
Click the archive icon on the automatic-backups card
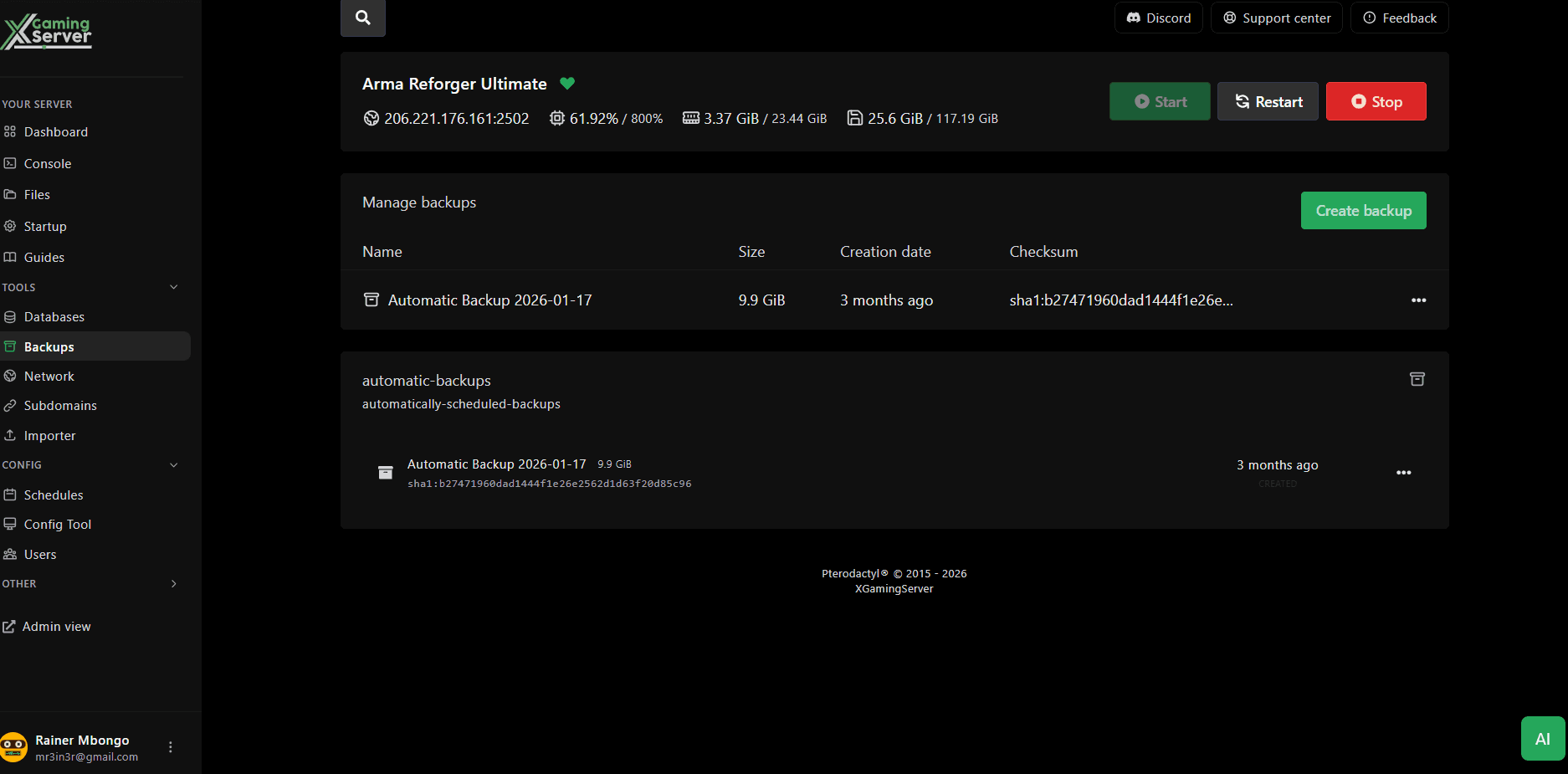[x=1417, y=379]
